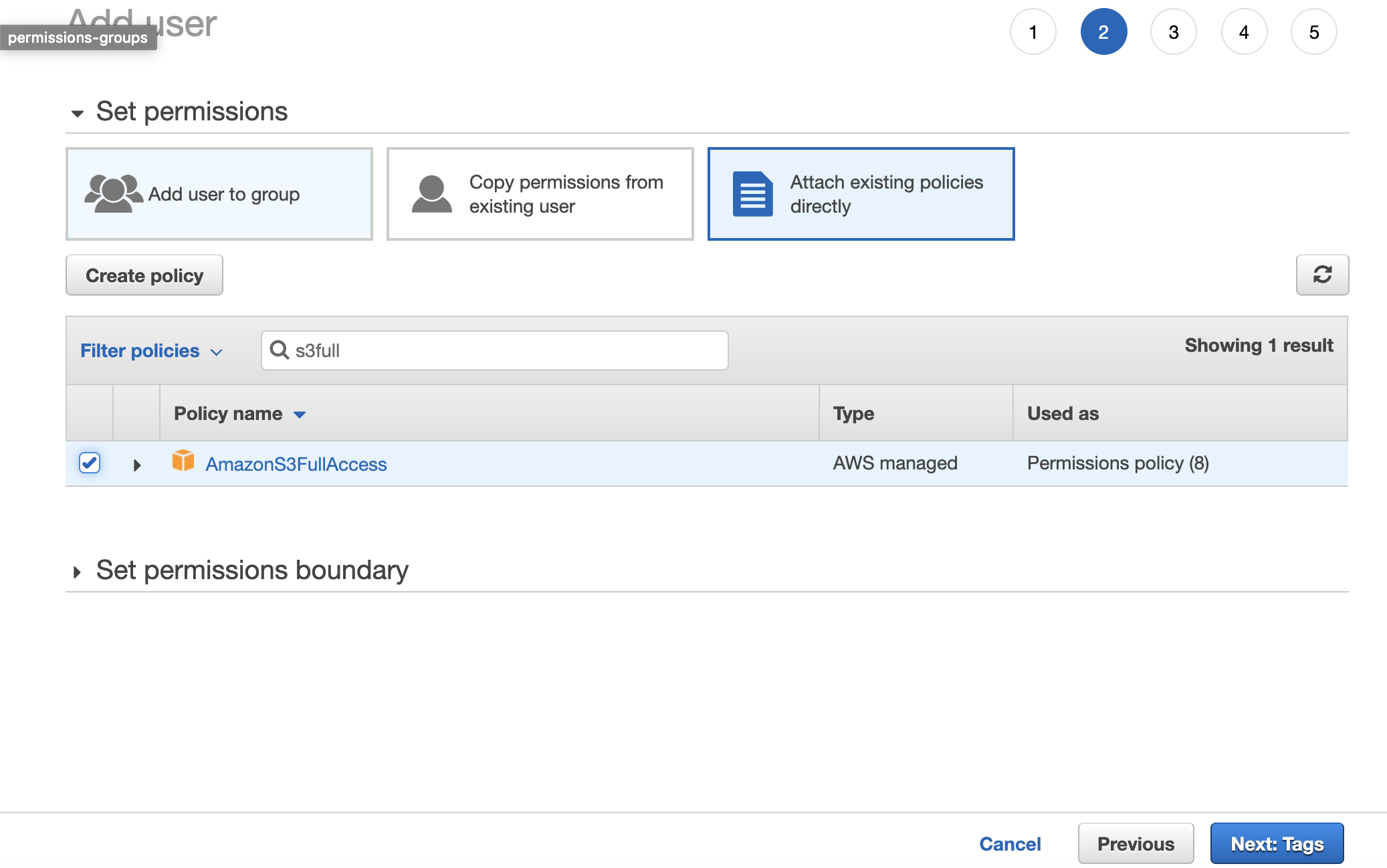Viewport: 1387px width, 868px height.
Task: Open the Filter policies dropdown
Action: coord(151,351)
